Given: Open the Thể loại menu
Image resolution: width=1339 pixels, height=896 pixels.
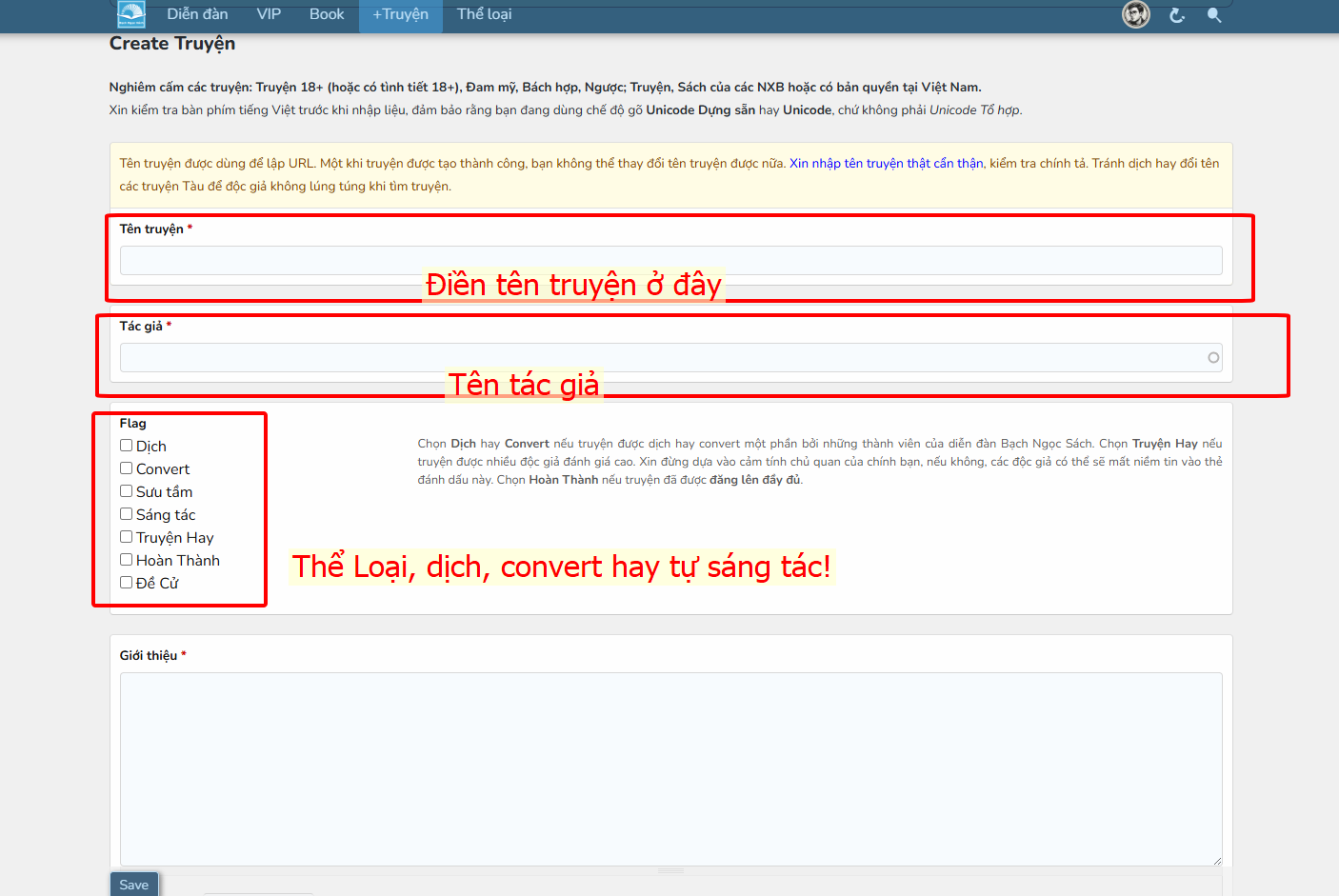Looking at the screenshot, I should tap(484, 14).
